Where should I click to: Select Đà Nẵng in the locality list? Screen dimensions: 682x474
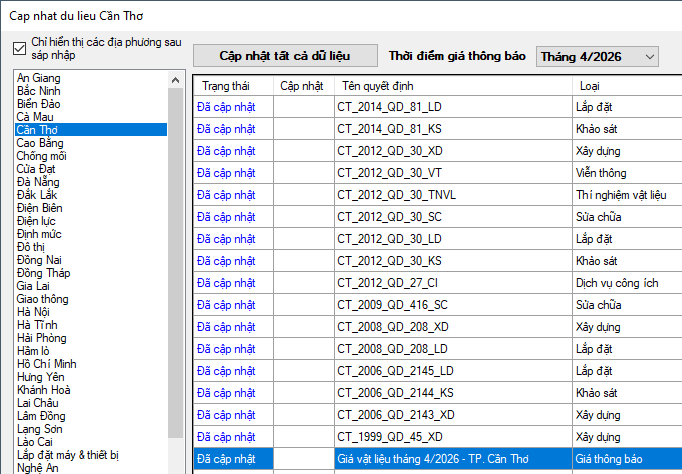38,182
